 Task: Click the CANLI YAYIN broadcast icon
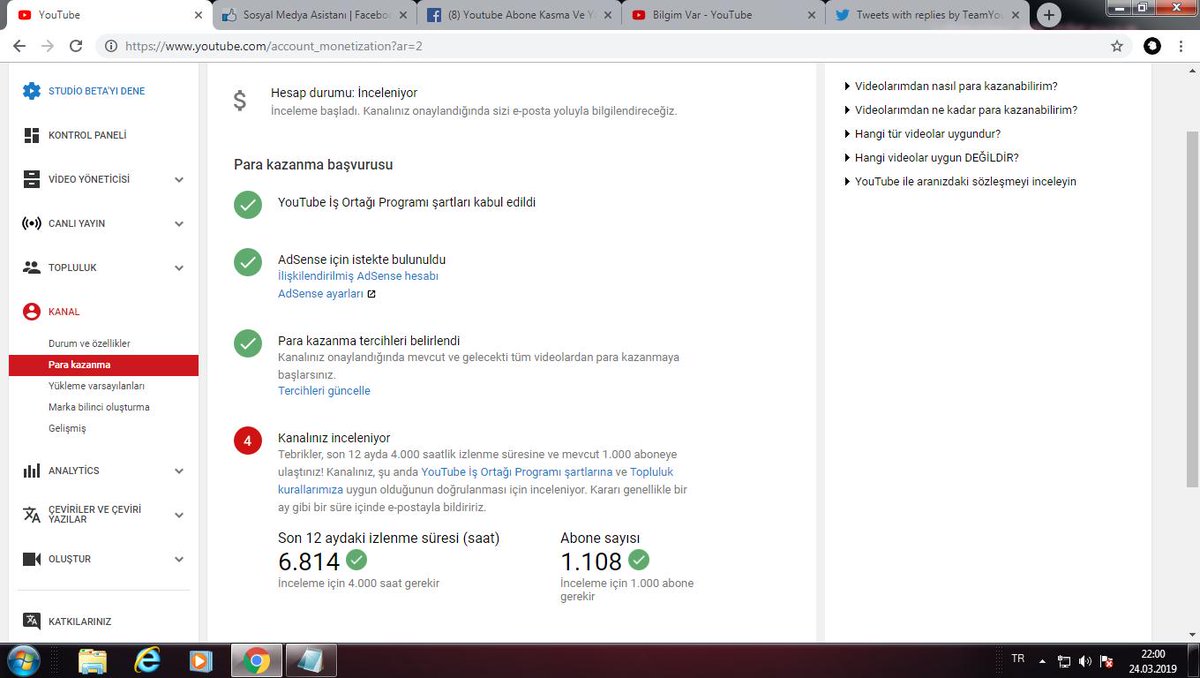coord(31,223)
